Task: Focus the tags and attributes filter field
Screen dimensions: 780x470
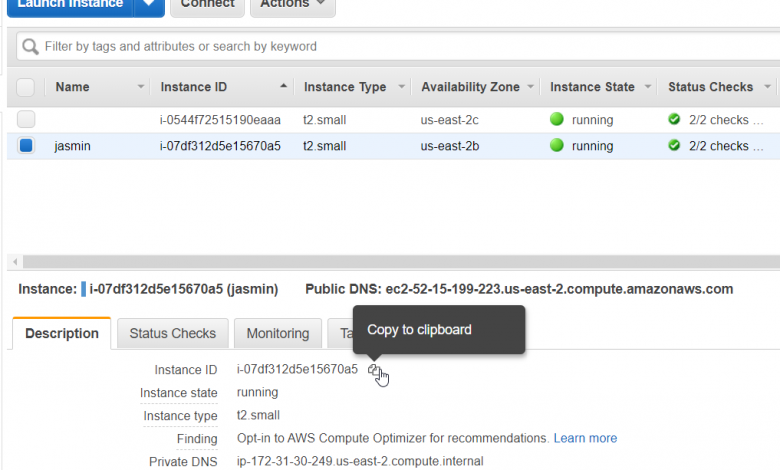Action: 400,46
